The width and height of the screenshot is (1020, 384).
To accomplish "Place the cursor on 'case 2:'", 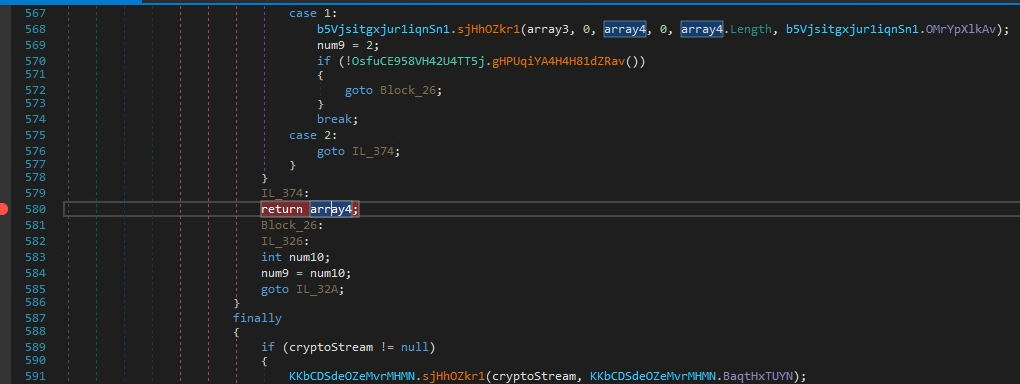I will pos(314,135).
